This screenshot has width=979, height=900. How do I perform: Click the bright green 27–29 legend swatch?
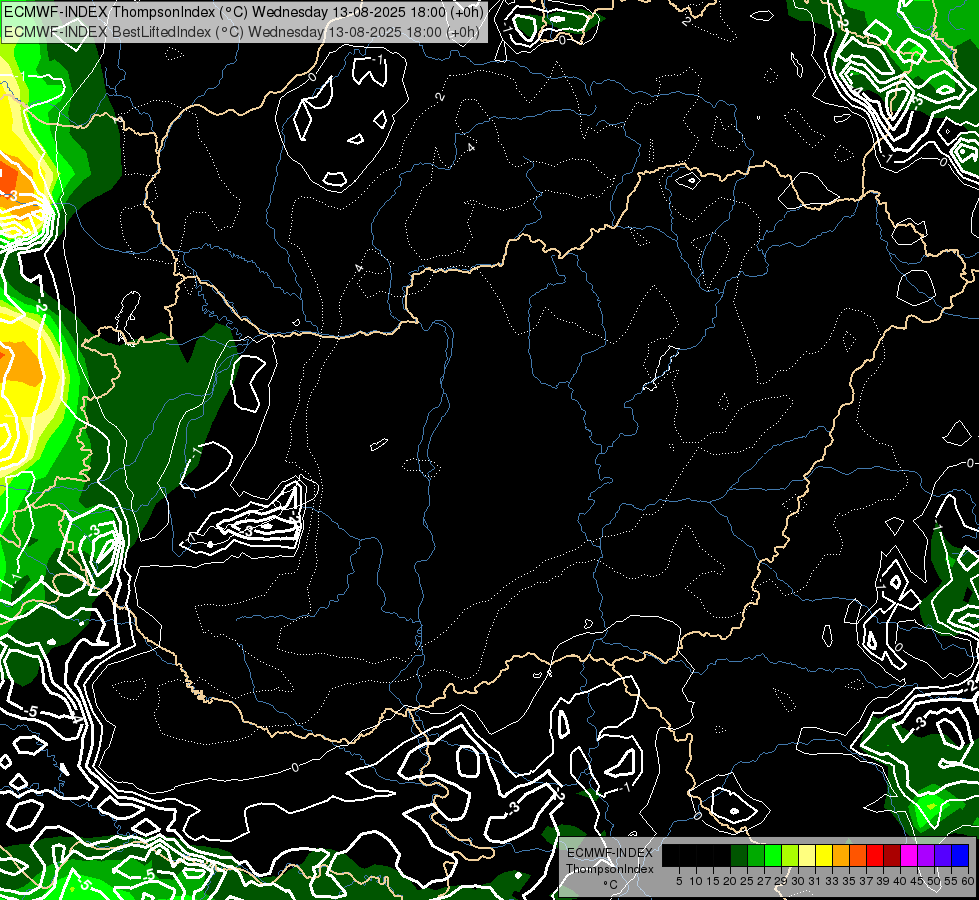click(x=773, y=855)
